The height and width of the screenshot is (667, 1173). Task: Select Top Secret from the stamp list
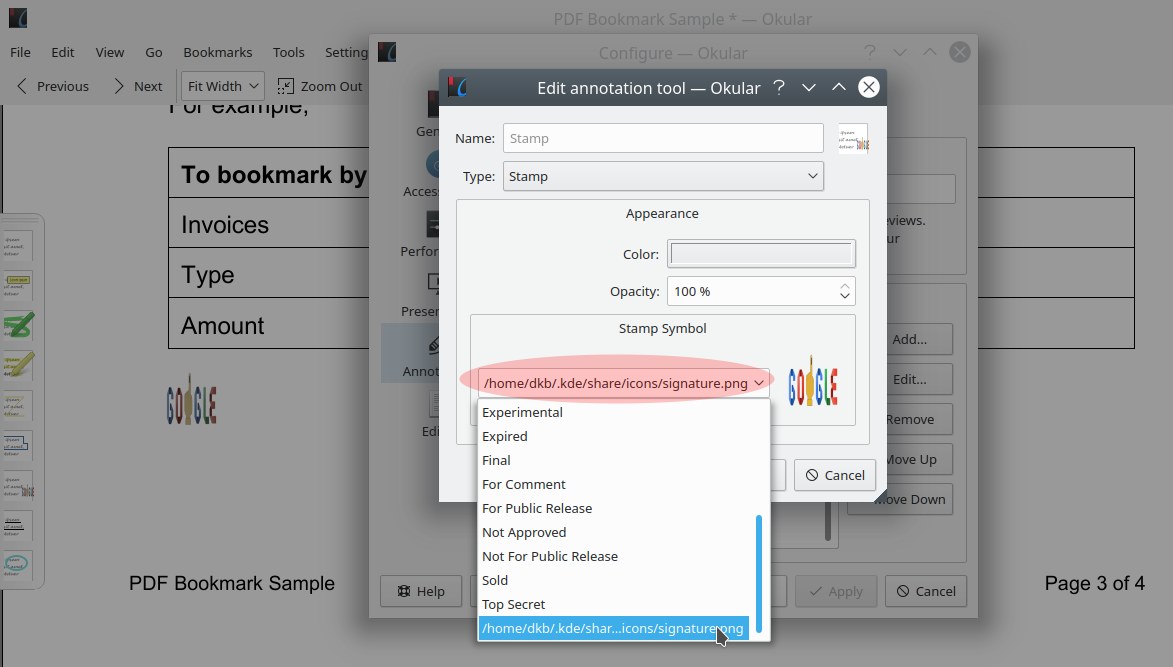(x=513, y=604)
